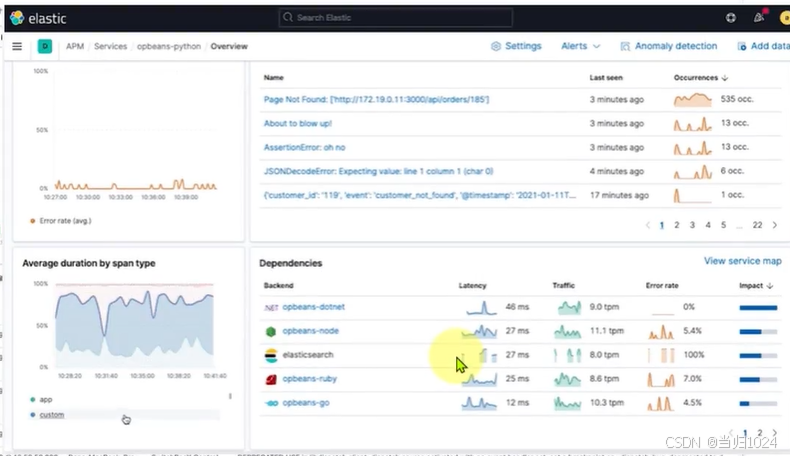
Task: Open opbeans-node backend link
Action: 310,331
